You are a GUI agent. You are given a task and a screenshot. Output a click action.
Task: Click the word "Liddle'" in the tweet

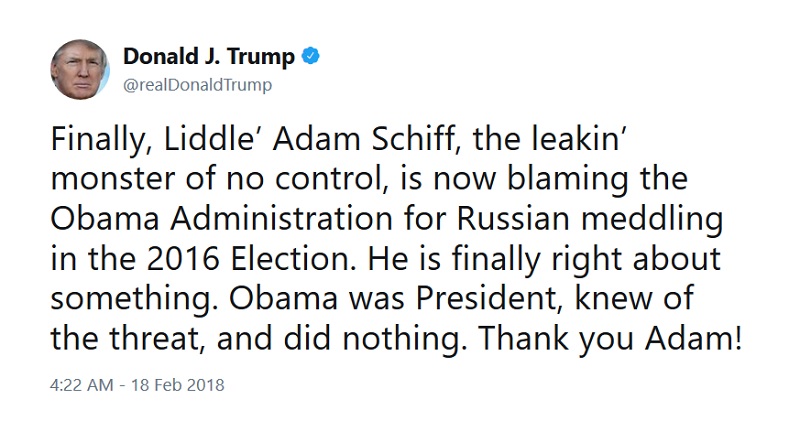[213, 139]
